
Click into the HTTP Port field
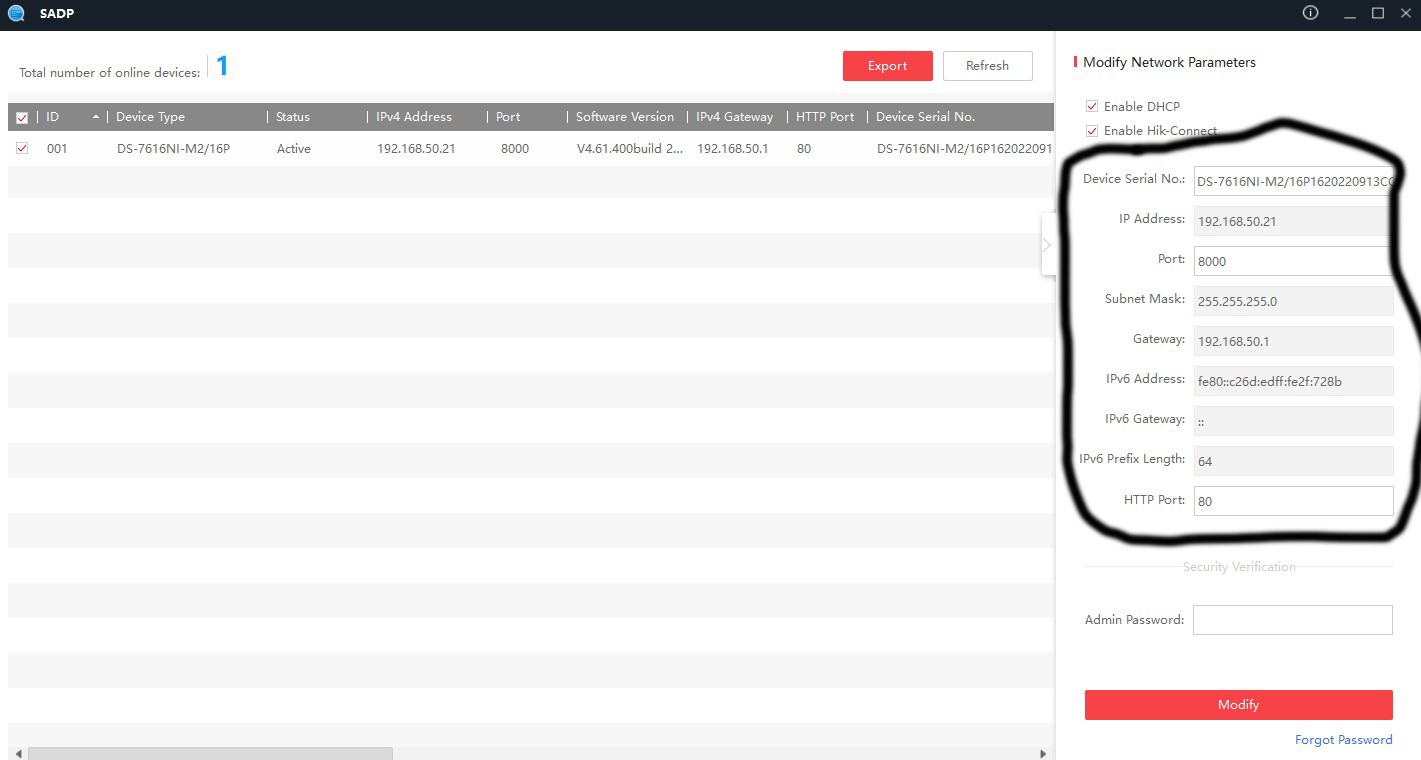pyautogui.click(x=1292, y=501)
